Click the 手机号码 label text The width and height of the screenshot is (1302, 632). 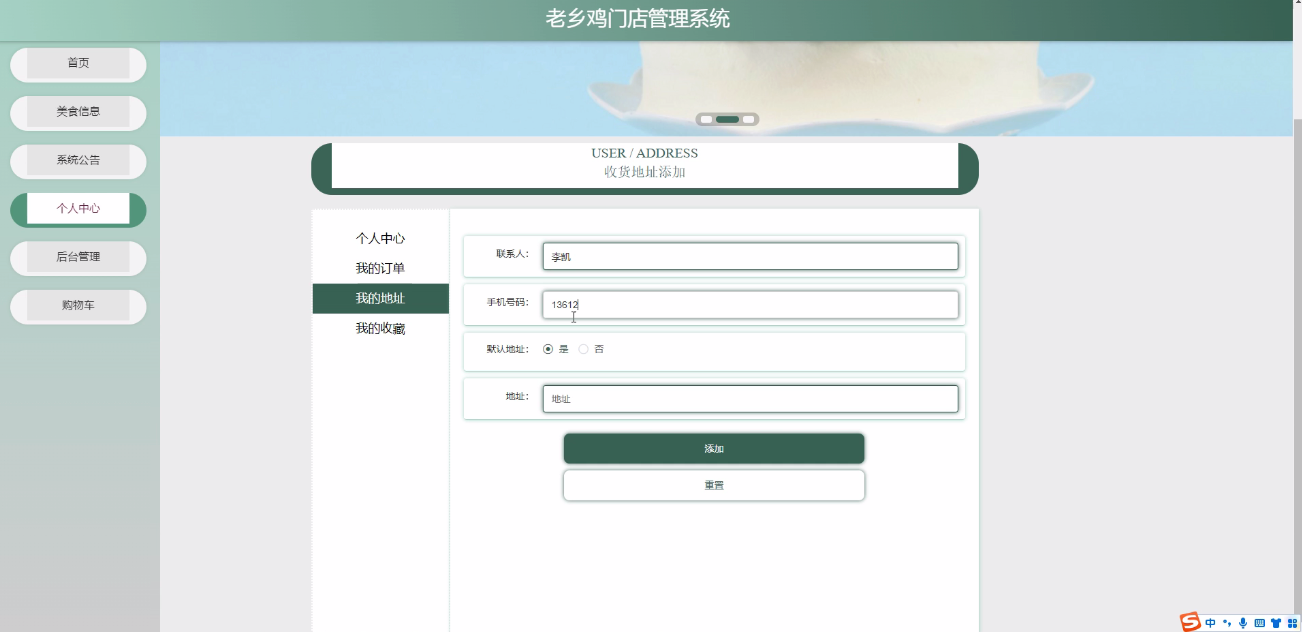pos(507,302)
